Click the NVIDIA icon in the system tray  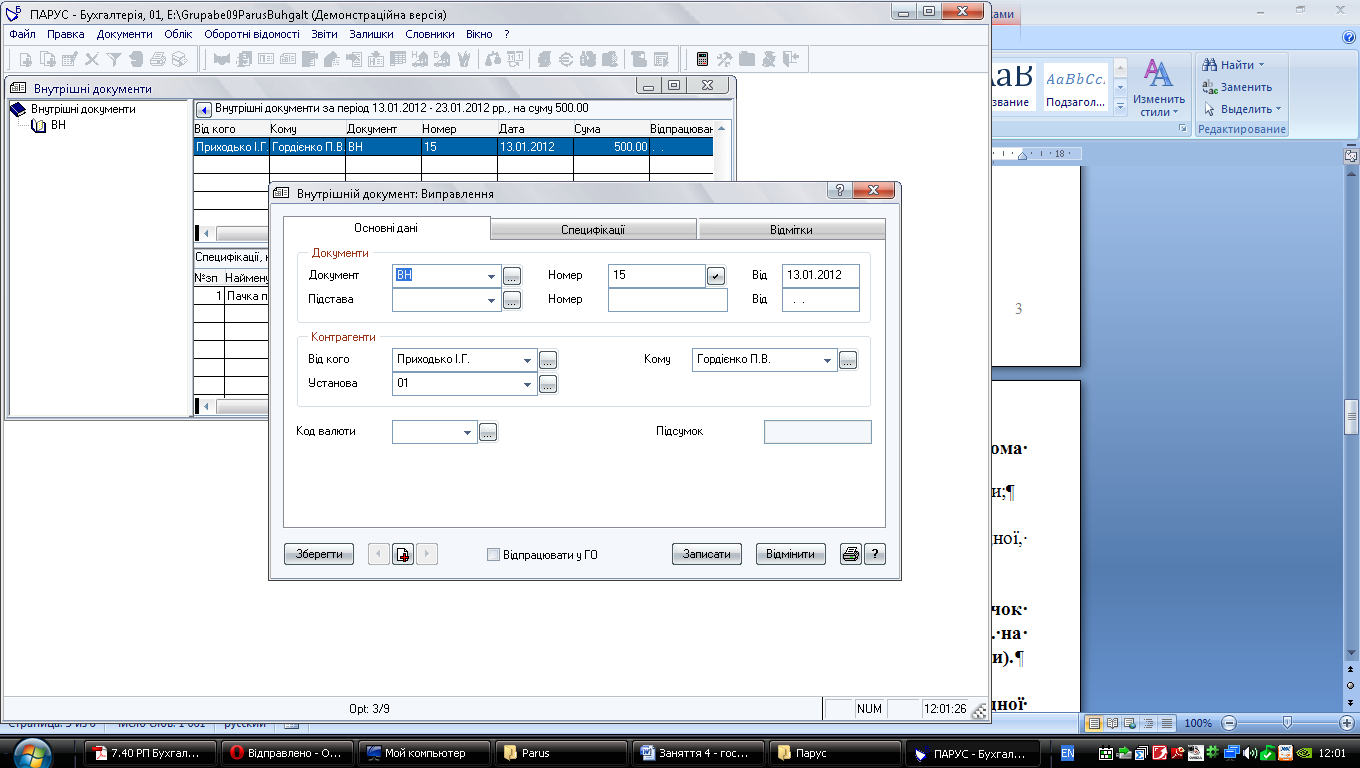(1304, 753)
